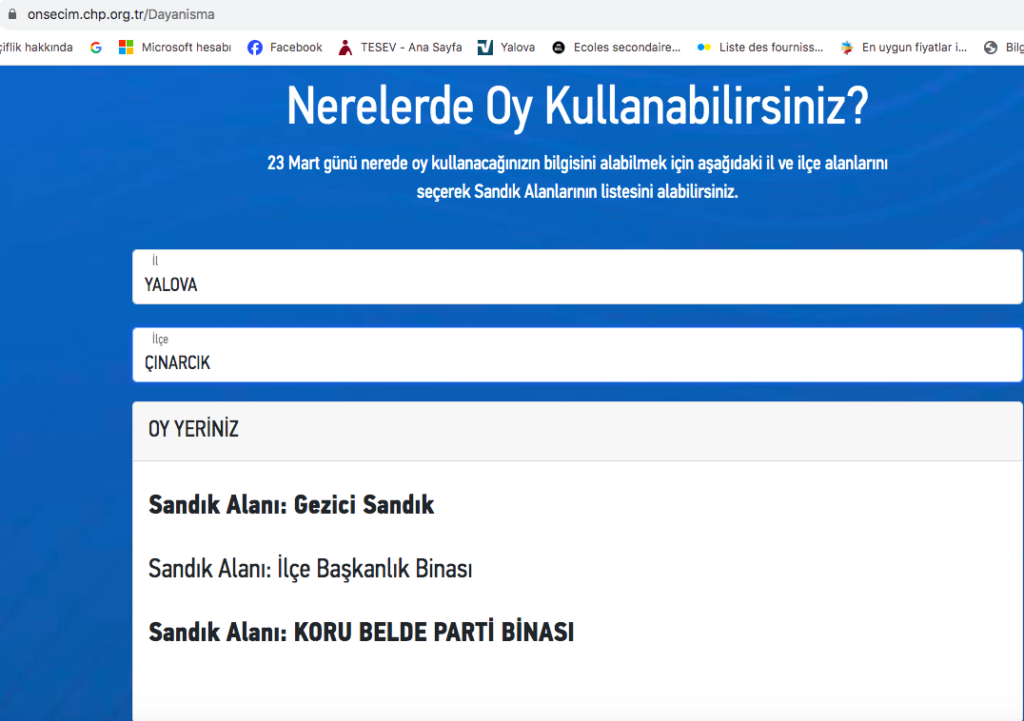
Task: Click the 'Nerelerde Oy Kullanabilirsiniz?' heading
Action: pos(578,106)
